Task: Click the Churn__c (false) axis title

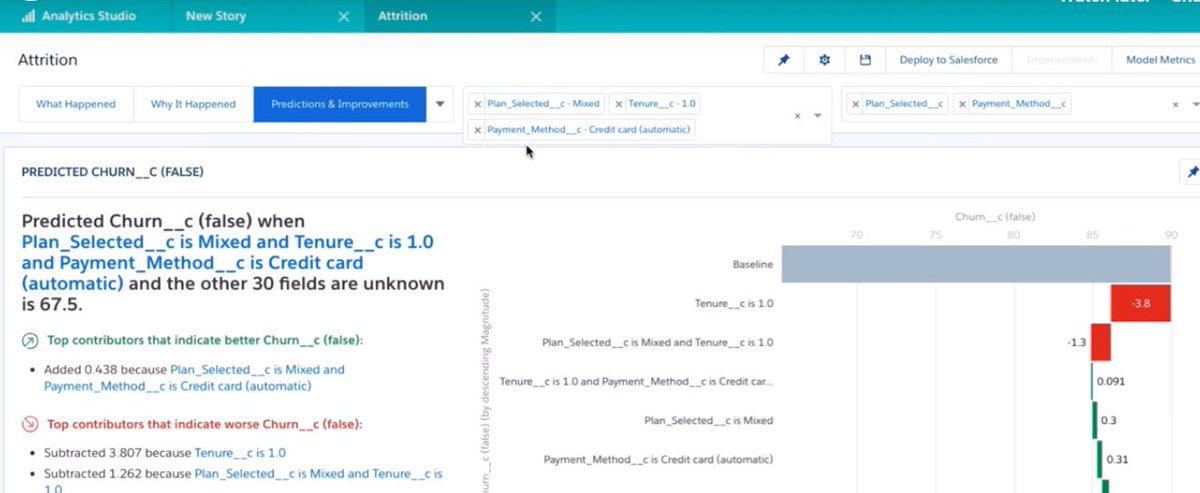Action: tap(995, 216)
